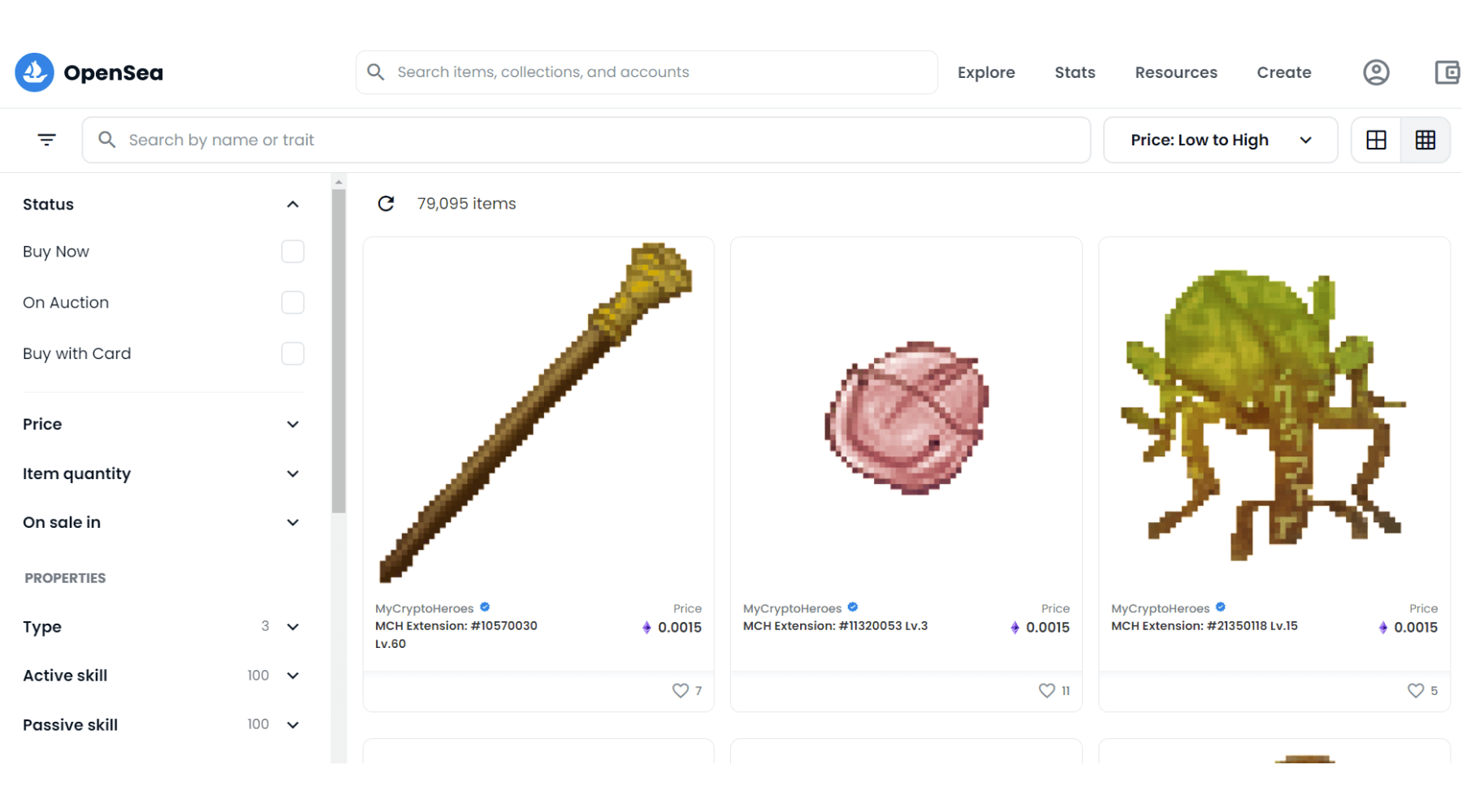Toggle the filter sidebar icon
The image size is (1462, 812).
click(x=47, y=140)
